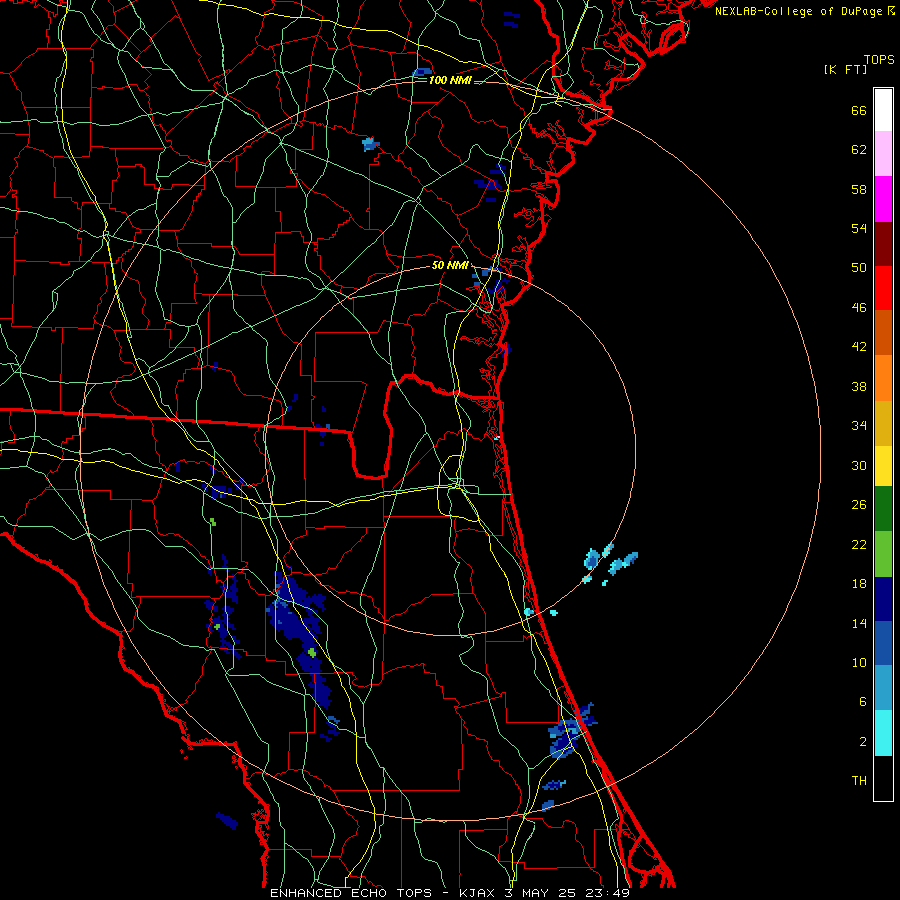Click the legend value 6
The width and height of the screenshot is (900, 900).
pyautogui.click(x=863, y=702)
